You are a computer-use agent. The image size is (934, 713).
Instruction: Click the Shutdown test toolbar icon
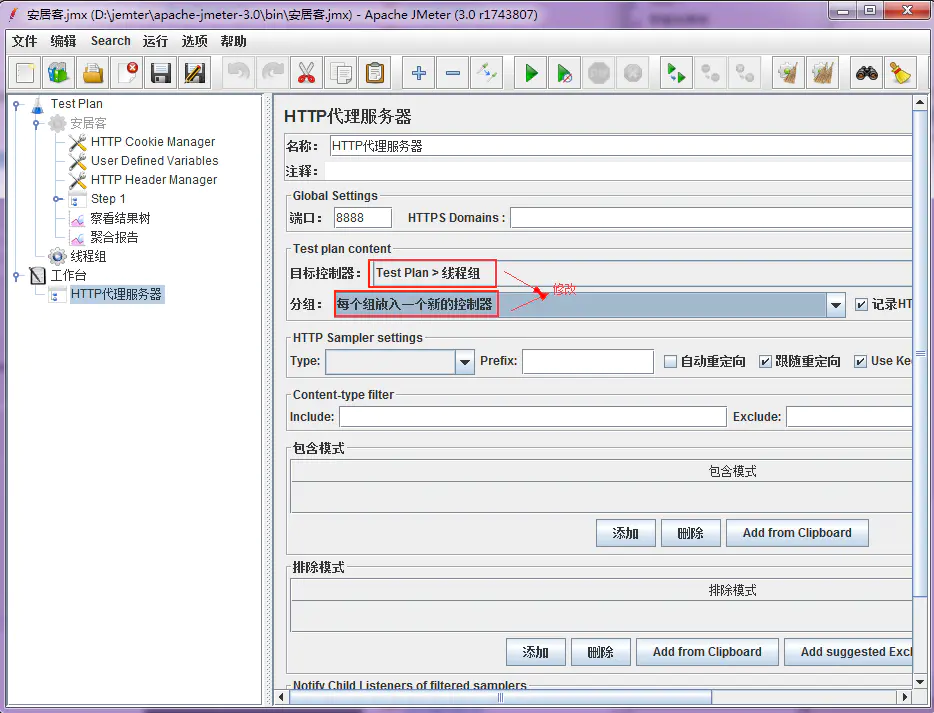pyautogui.click(x=633, y=73)
